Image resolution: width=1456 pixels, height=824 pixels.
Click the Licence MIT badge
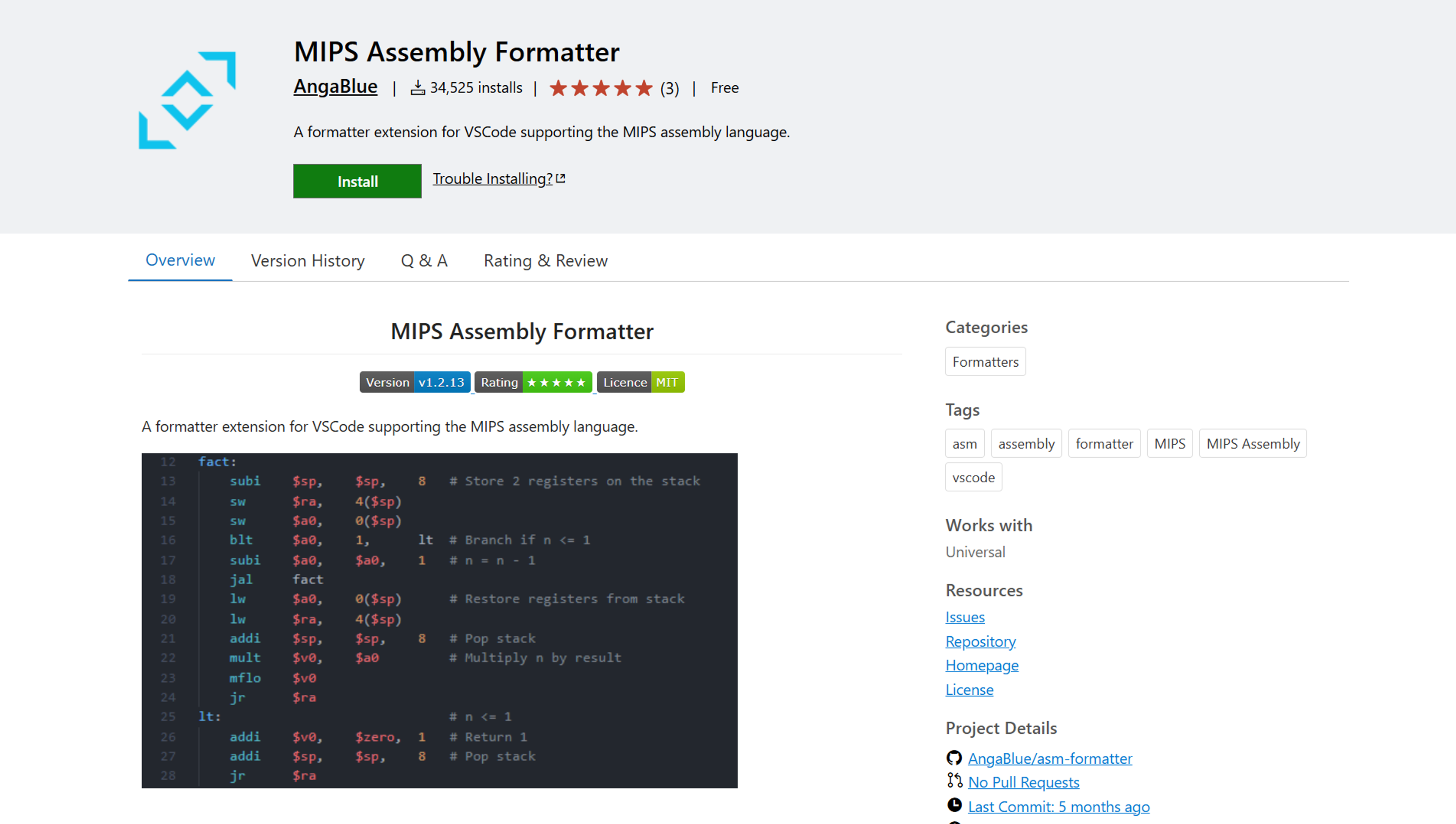[x=640, y=382]
